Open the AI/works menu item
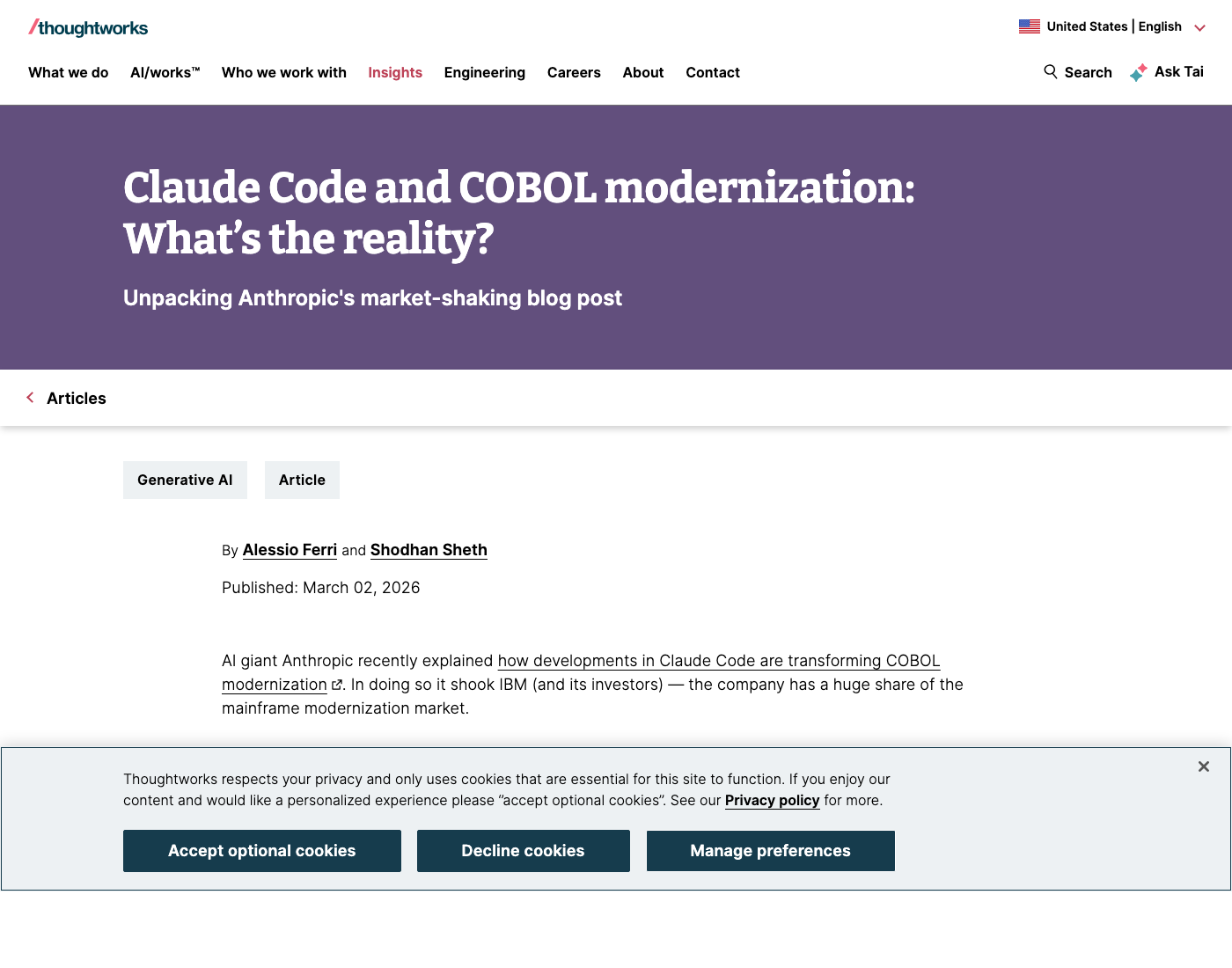 [x=165, y=72]
